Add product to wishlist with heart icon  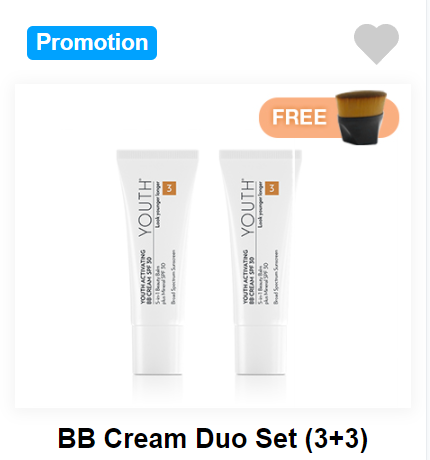tap(376, 44)
